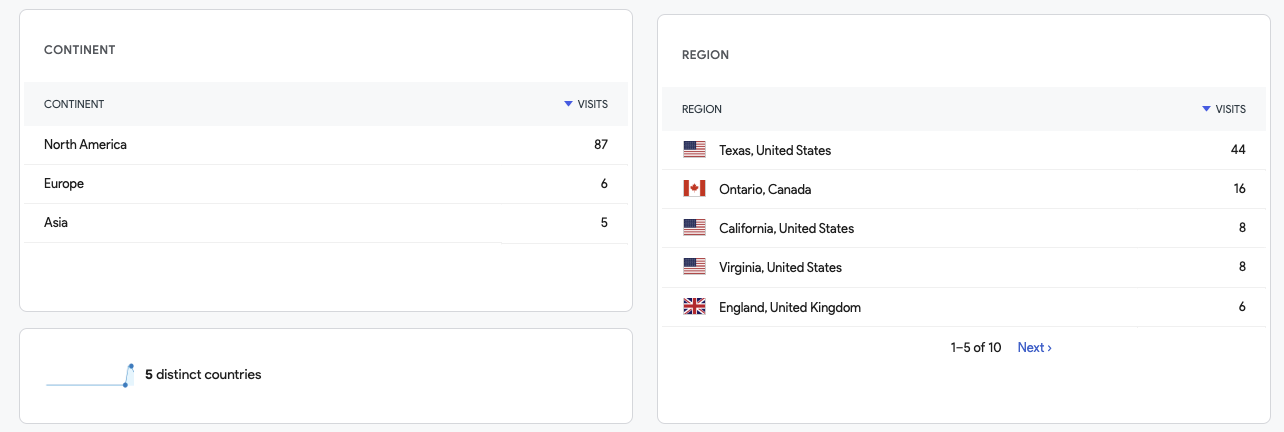Sort by the REGION column header
The image size is (1284, 432).
[702, 109]
